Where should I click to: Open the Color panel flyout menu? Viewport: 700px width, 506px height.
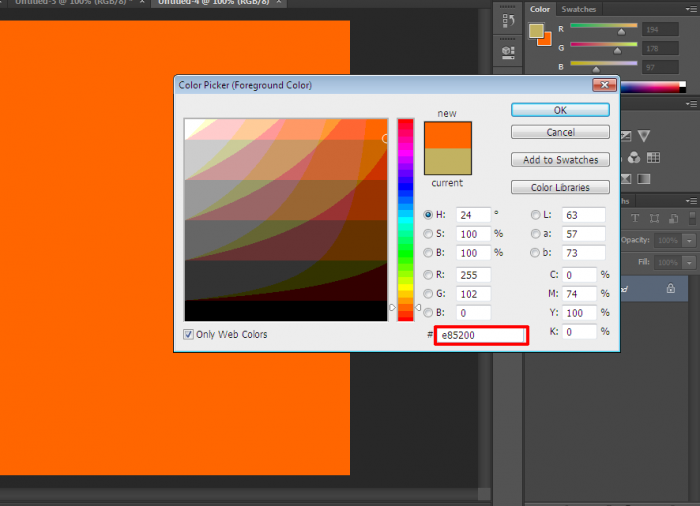[690, 9]
